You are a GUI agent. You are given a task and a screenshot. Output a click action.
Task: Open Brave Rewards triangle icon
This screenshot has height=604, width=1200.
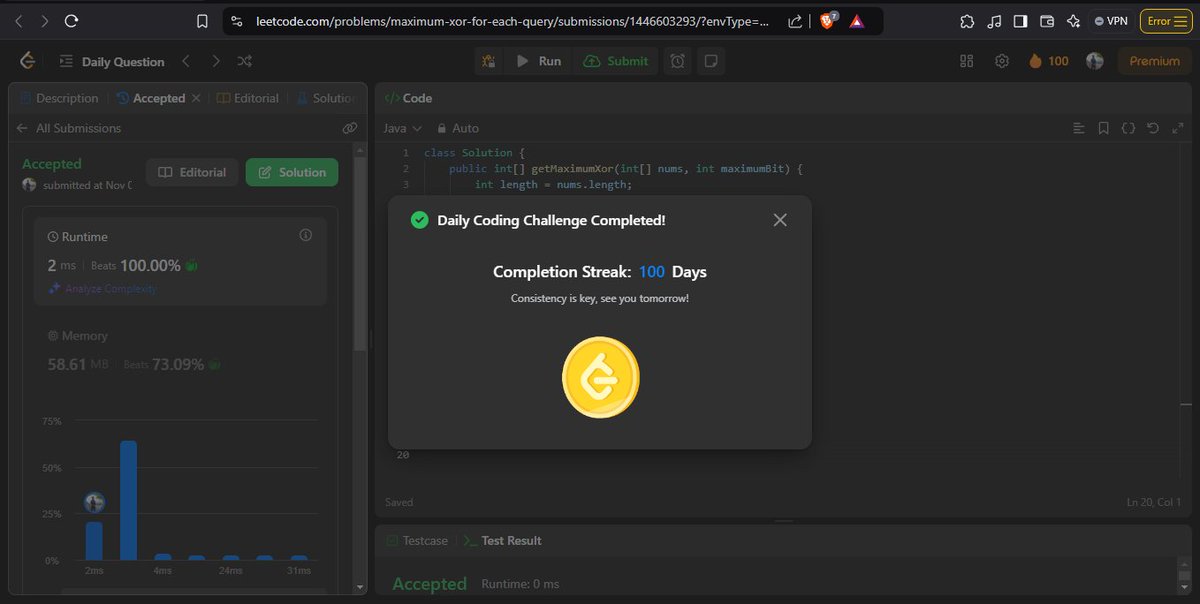tap(856, 20)
